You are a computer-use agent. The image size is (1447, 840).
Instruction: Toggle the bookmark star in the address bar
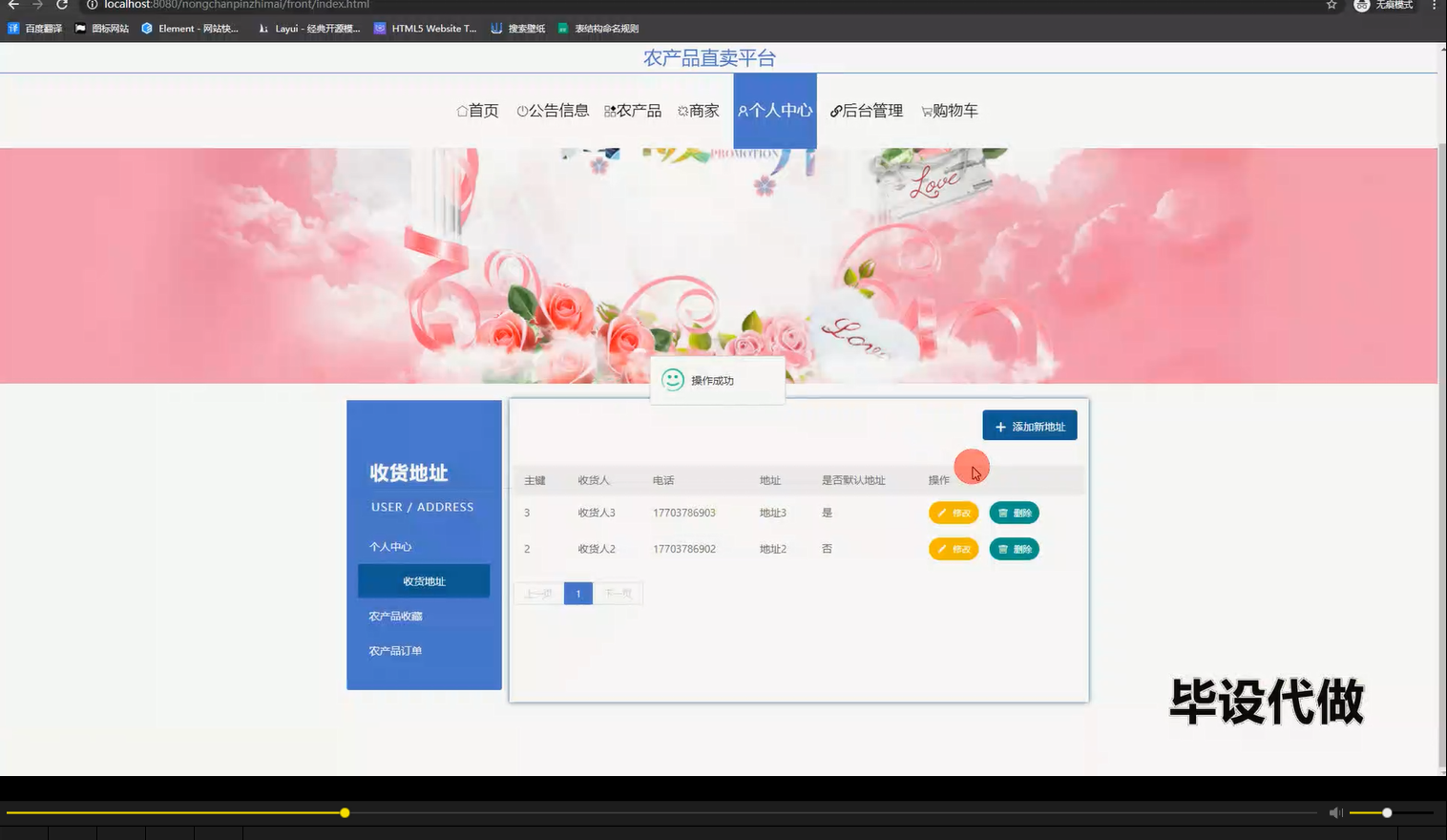(x=1332, y=6)
